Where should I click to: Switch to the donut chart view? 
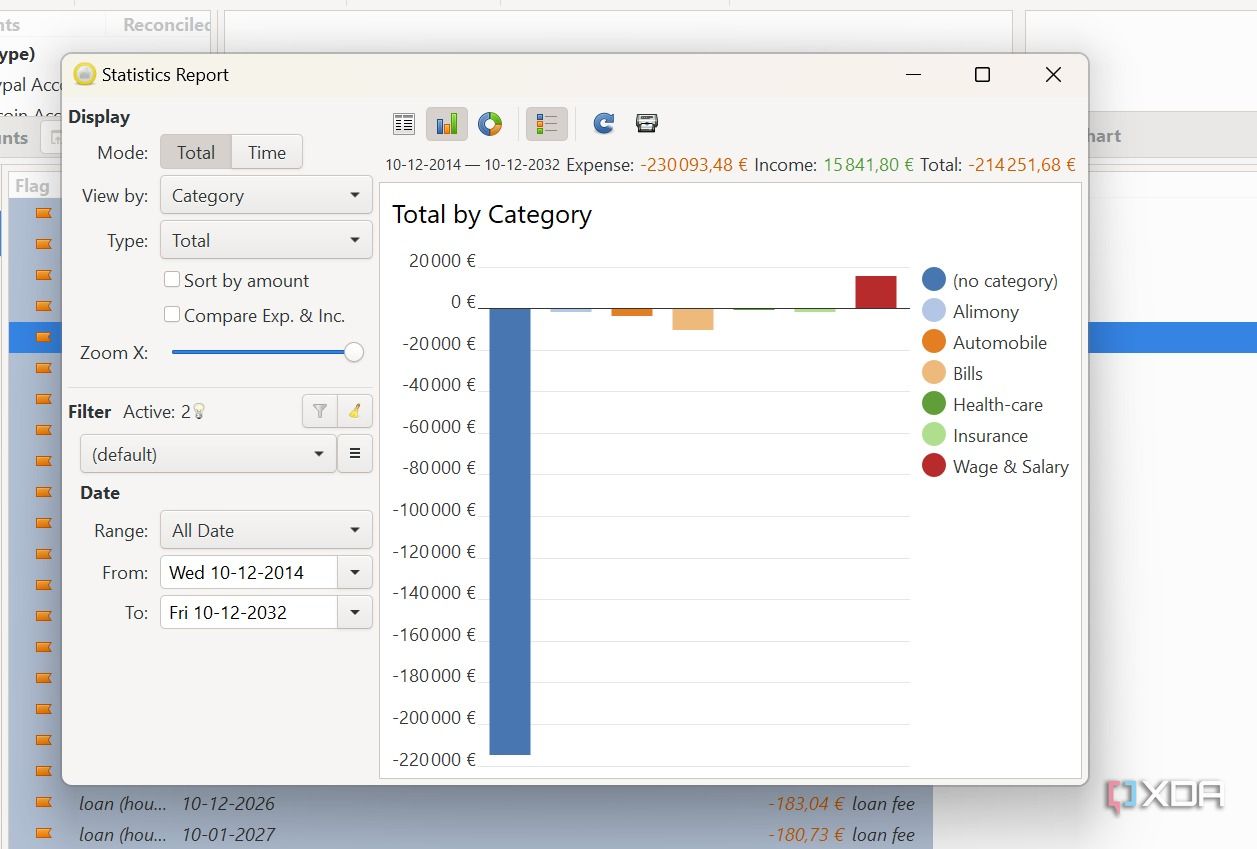[490, 124]
